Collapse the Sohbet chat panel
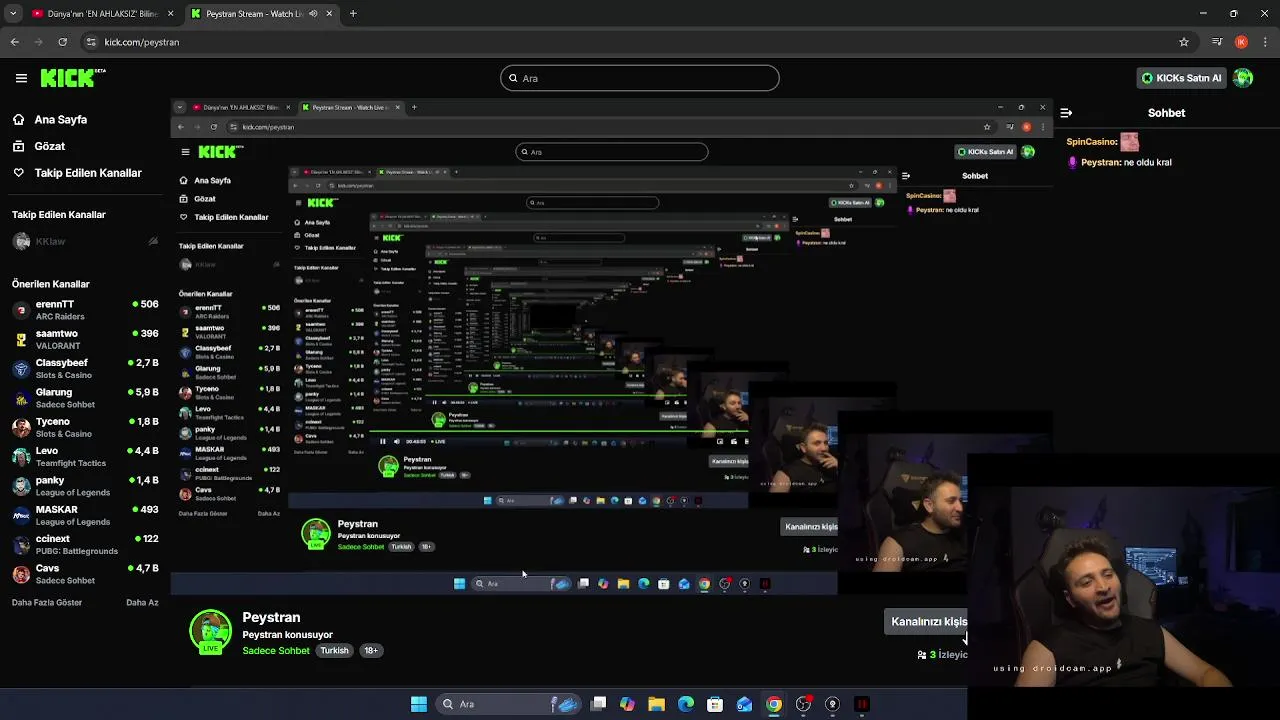Image resolution: width=1280 pixels, height=720 pixels. tap(1066, 113)
